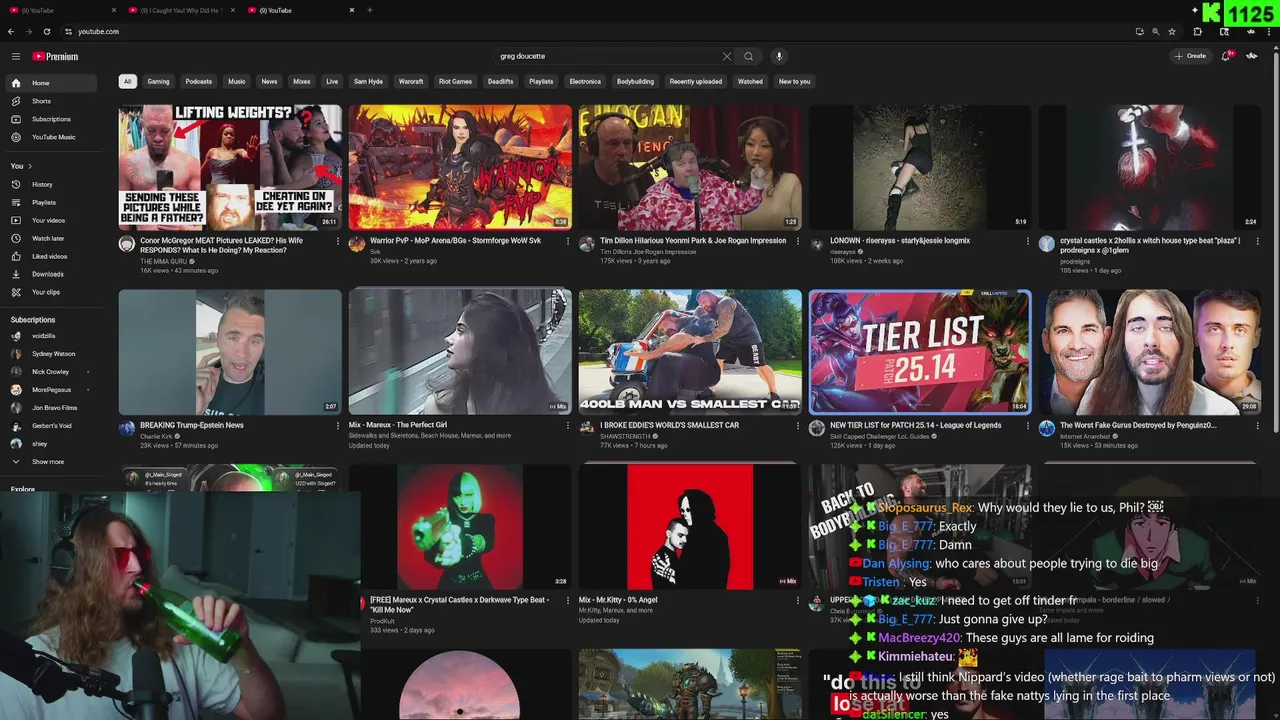Open browser extensions puzzle icon
This screenshot has height=720, width=1280.
[1197, 31]
